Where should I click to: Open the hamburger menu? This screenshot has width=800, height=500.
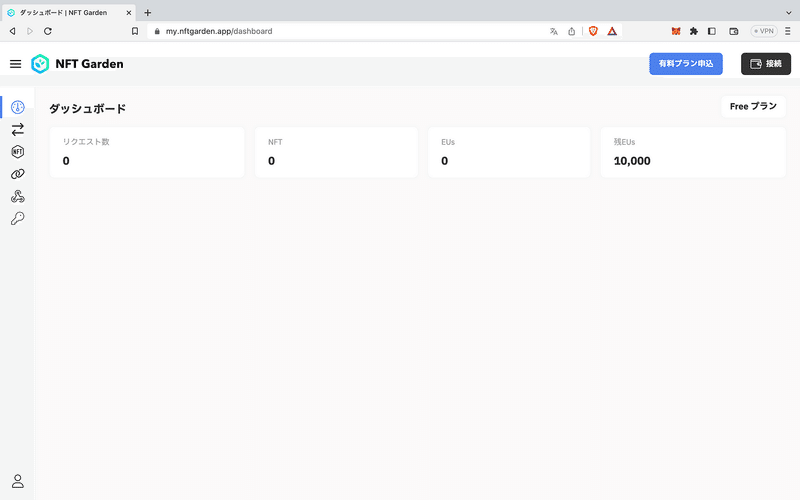16,64
